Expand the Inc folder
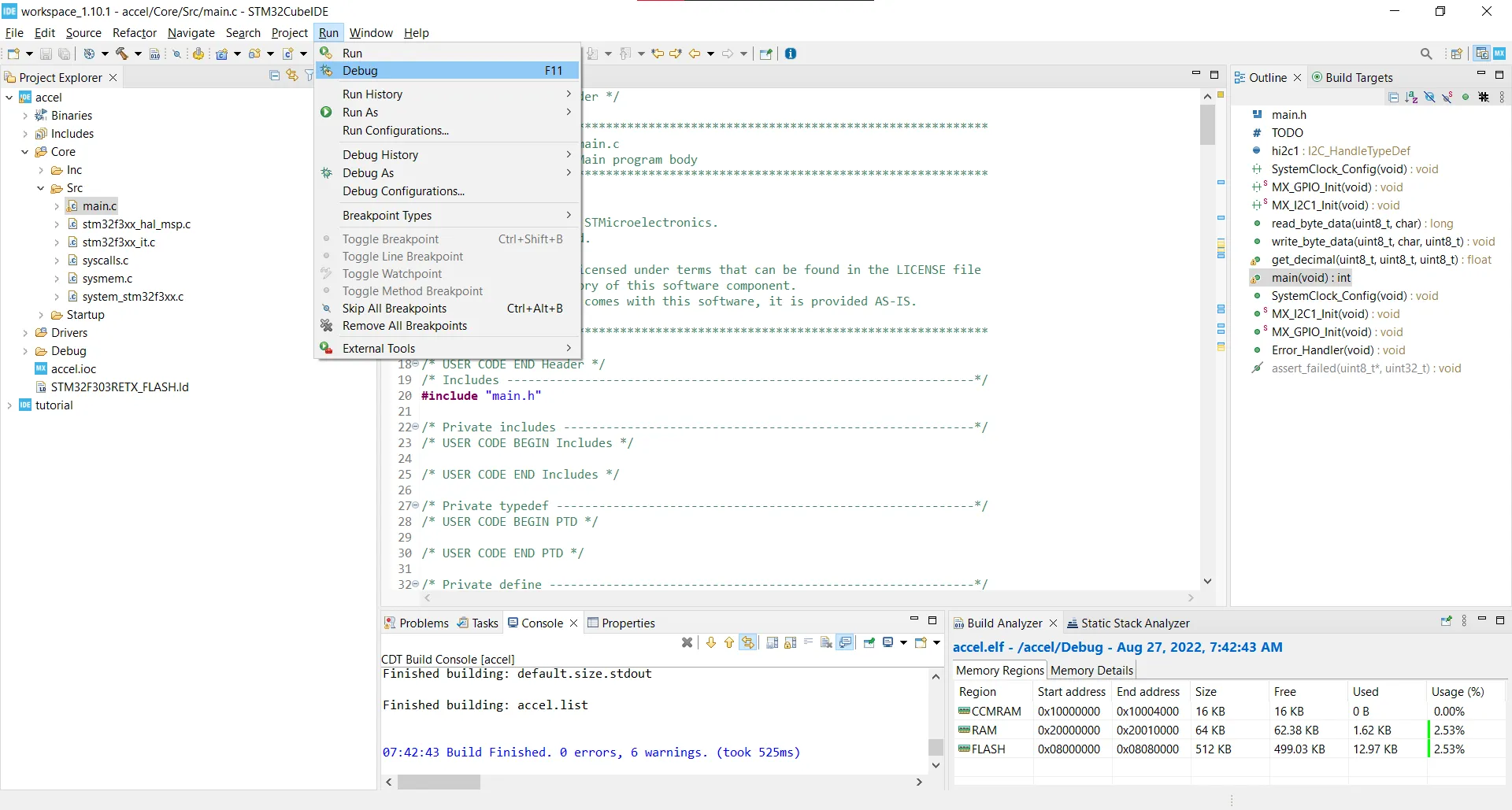This screenshot has height=810, width=1512. point(41,170)
